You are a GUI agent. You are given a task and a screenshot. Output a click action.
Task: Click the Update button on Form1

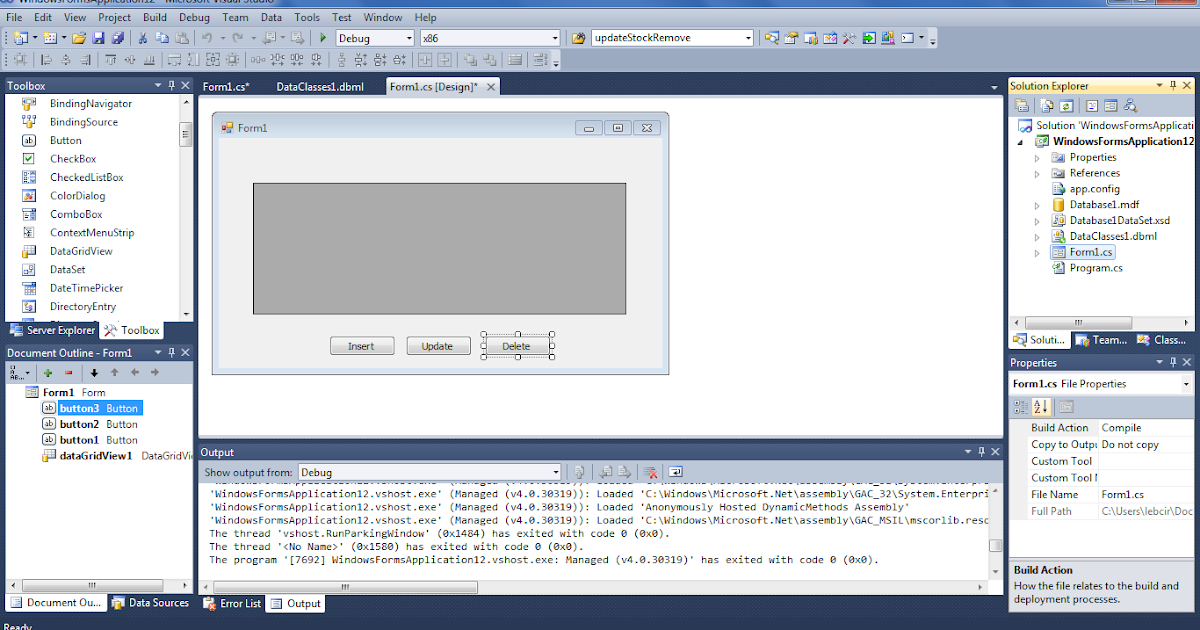click(x=438, y=345)
